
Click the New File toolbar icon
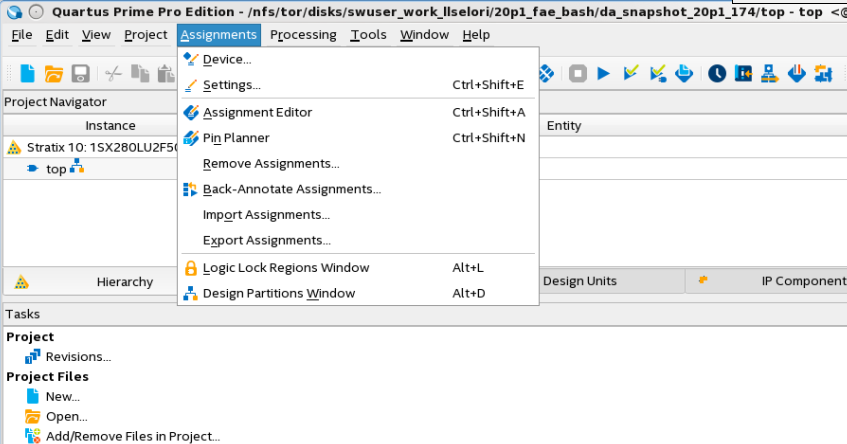click(x=28, y=73)
